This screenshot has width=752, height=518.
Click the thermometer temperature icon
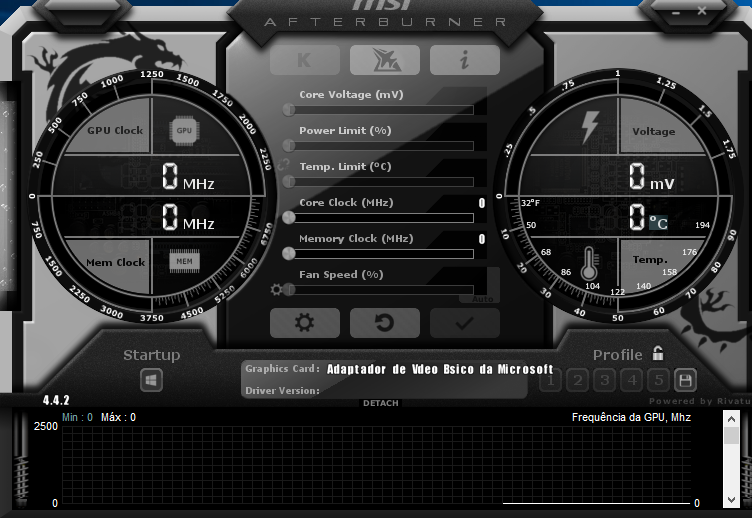click(x=589, y=264)
